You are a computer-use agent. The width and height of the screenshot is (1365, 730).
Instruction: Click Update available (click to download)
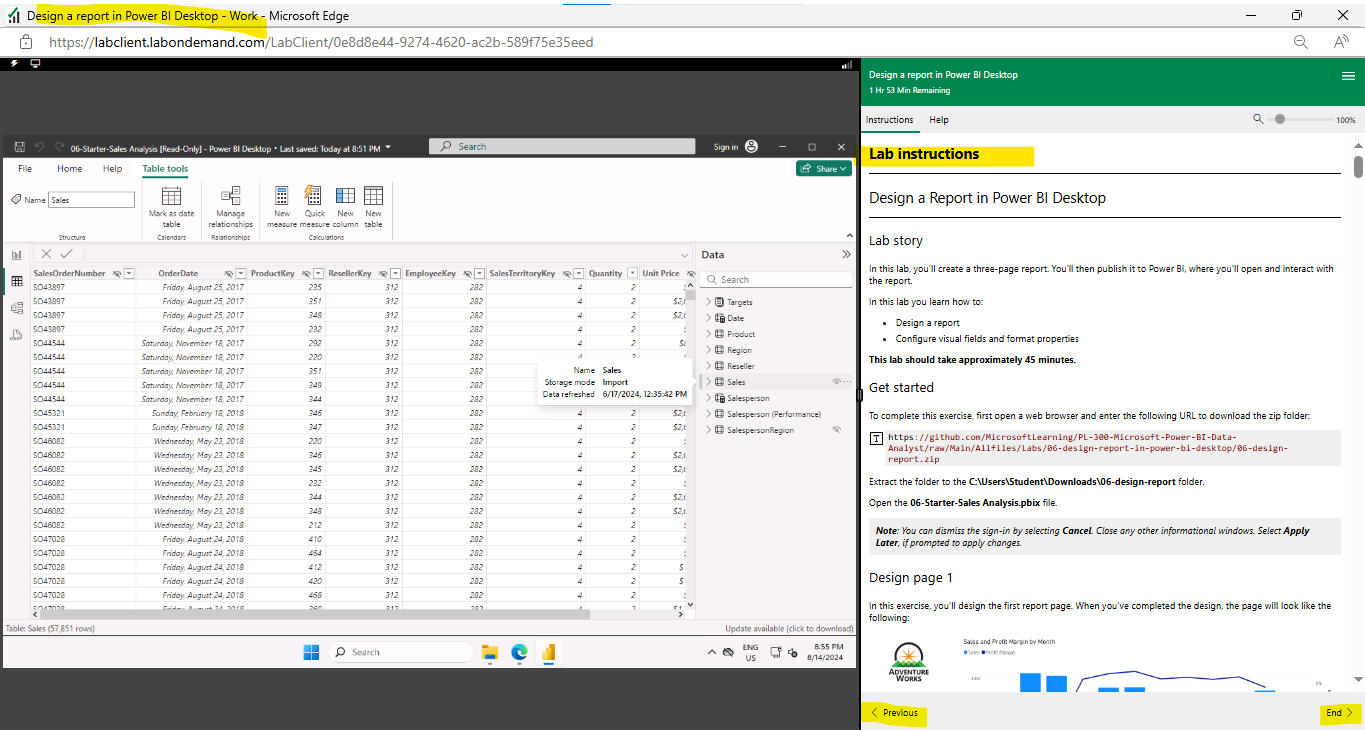pyautogui.click(x=789, y=629)
